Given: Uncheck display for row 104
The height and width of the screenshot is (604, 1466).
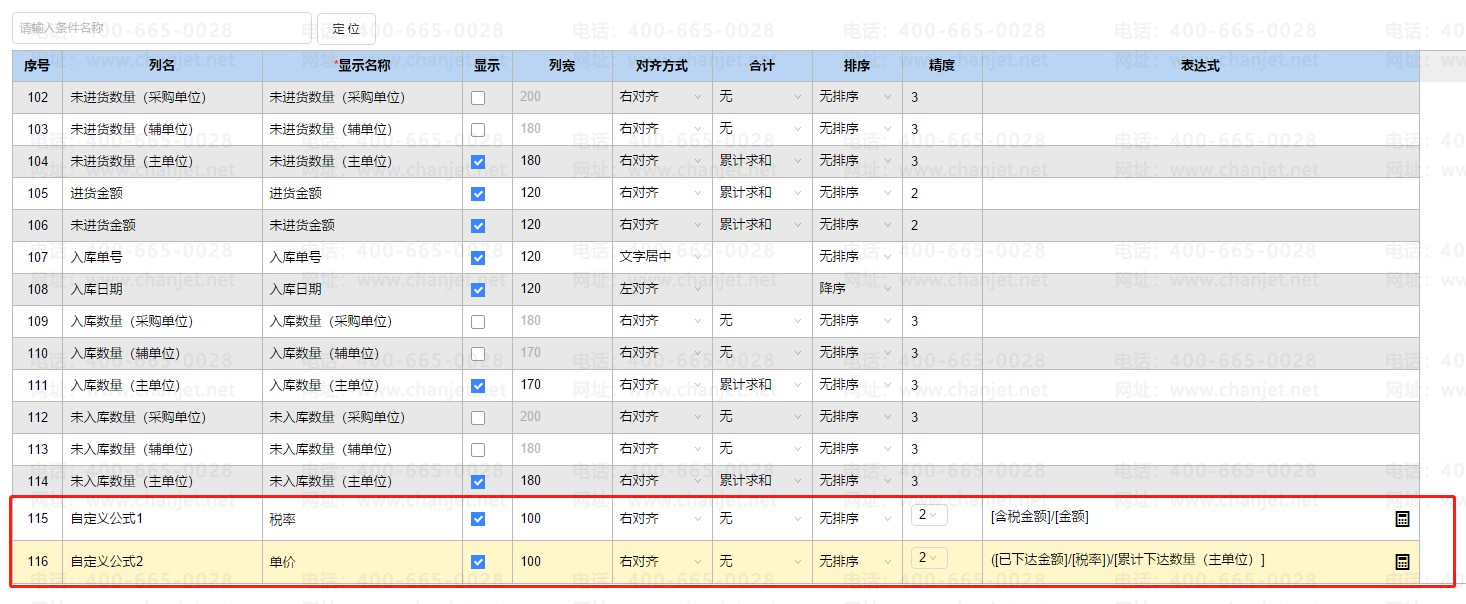Looking at the screenshot, I should 478,162.
